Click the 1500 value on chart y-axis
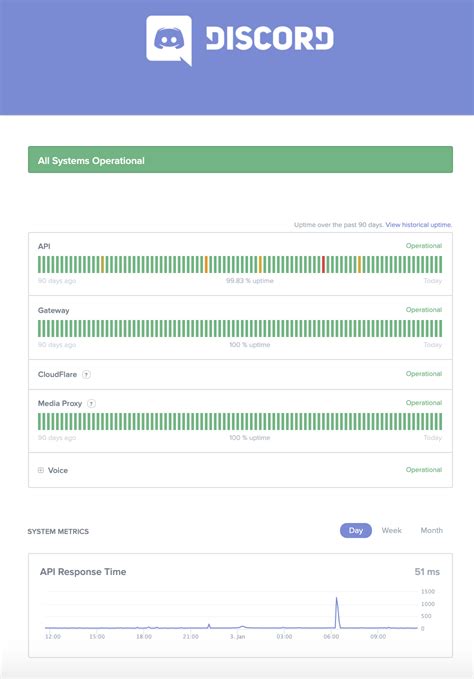This screenshot has width=474, height=679. tap(428, 592)
